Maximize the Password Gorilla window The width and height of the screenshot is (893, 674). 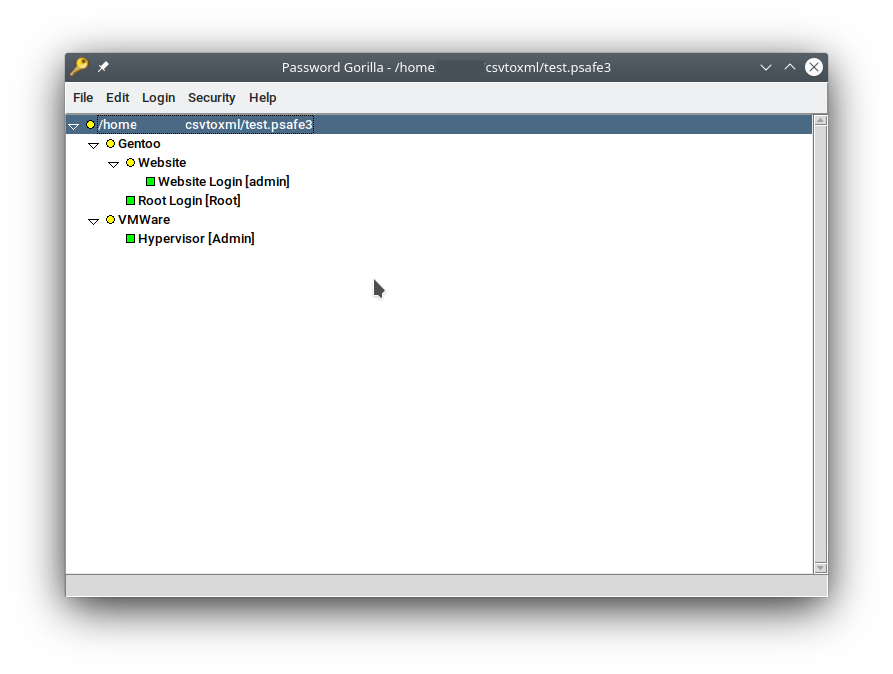790,67
